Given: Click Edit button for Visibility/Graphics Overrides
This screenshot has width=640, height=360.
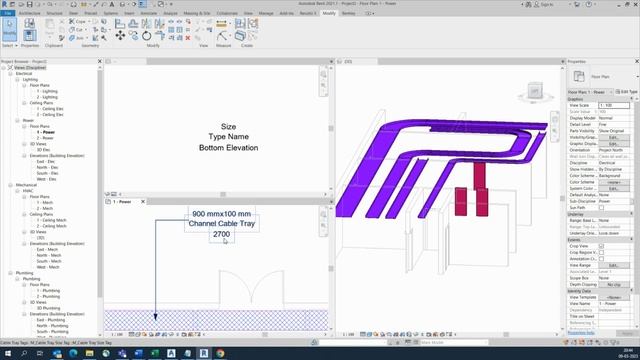Looking at the screenshot, I should pos(613,138).
